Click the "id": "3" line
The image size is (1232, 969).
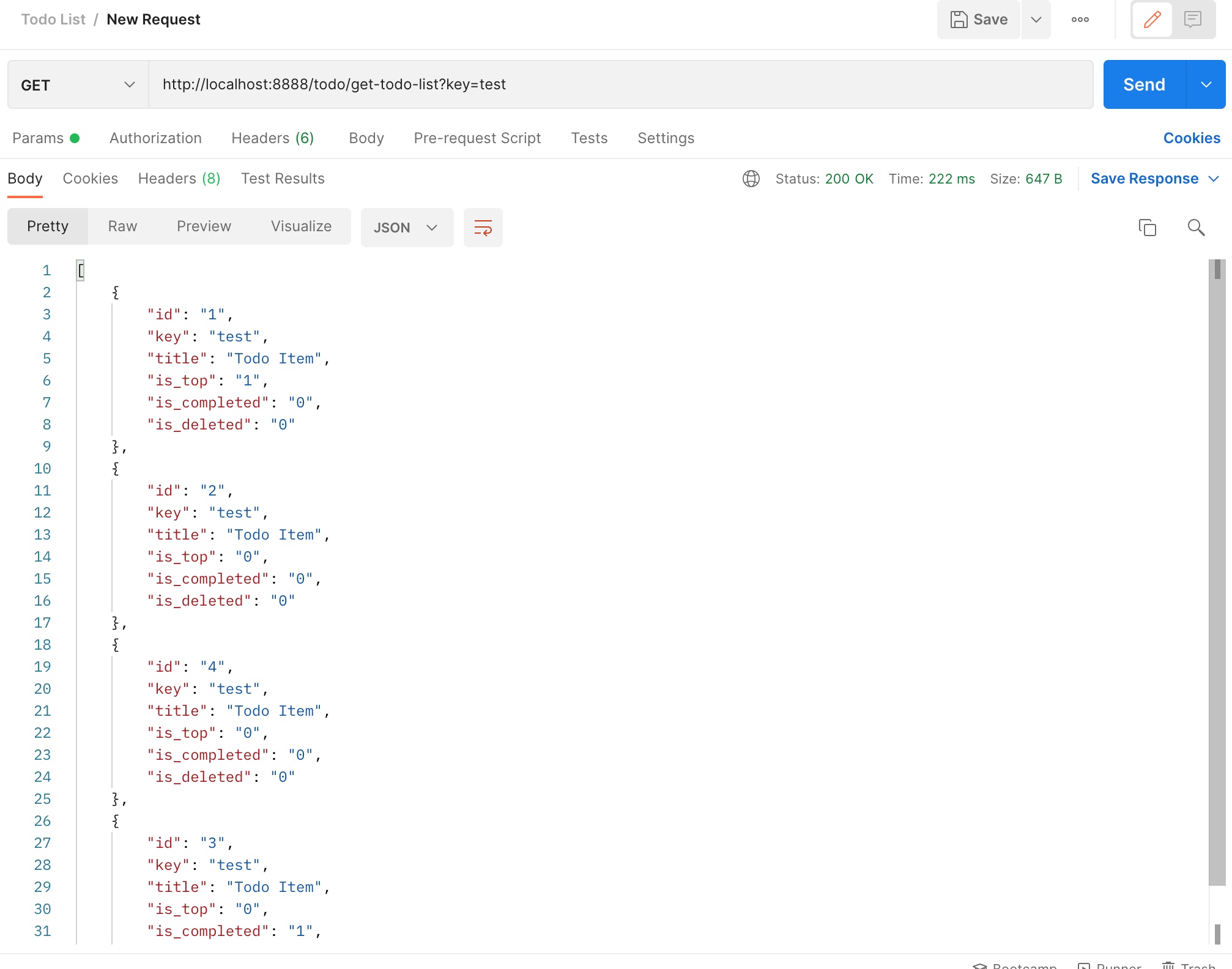click(190, 843)
